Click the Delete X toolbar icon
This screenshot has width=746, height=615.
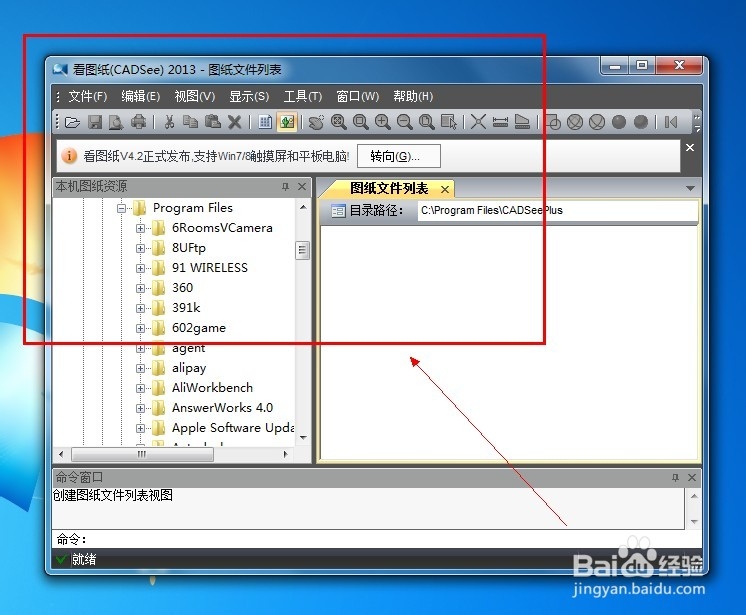tap(235, 122)
